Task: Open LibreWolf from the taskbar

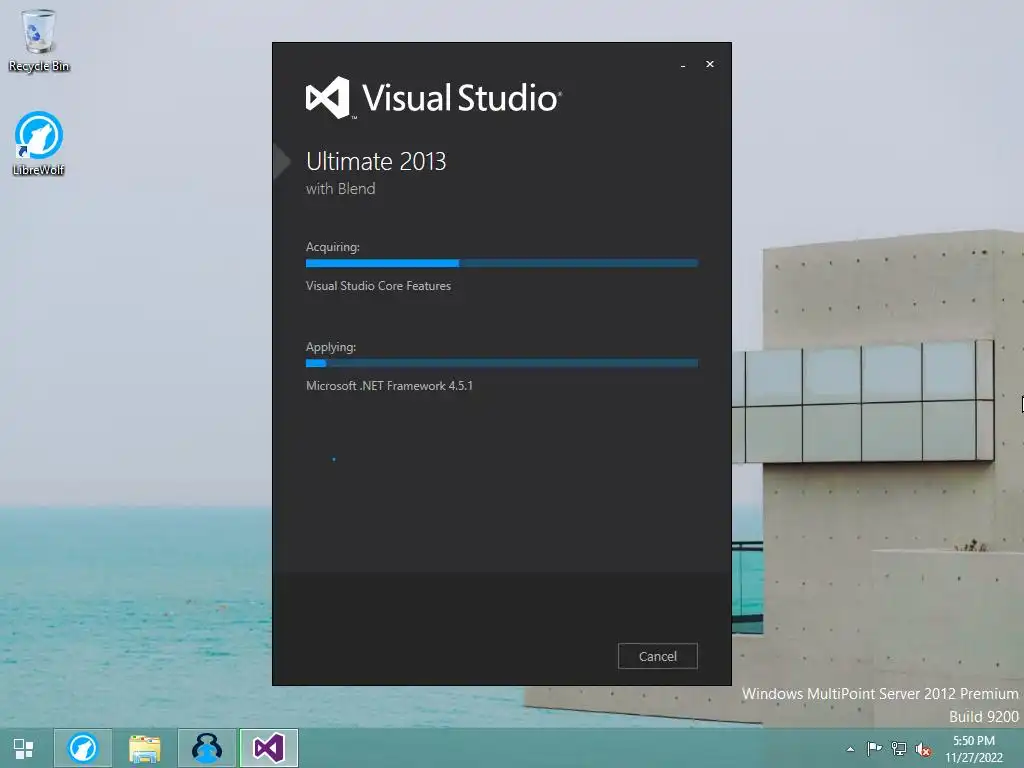Action: pyautogui.click(x=83, y=748)
